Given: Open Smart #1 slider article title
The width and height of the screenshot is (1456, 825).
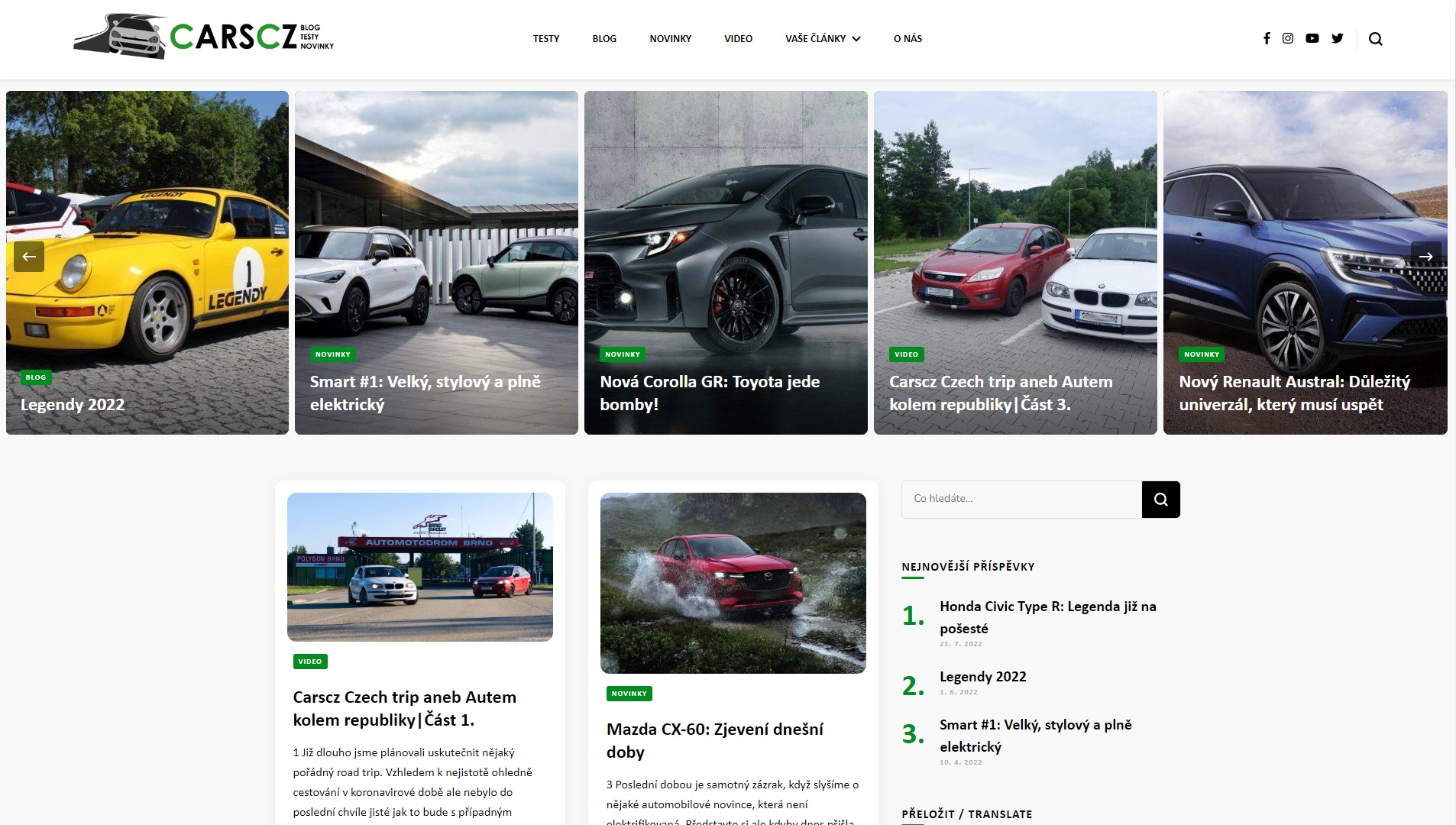Looking at the screenshot, I should pyautogui.click(x=425, y=393).
